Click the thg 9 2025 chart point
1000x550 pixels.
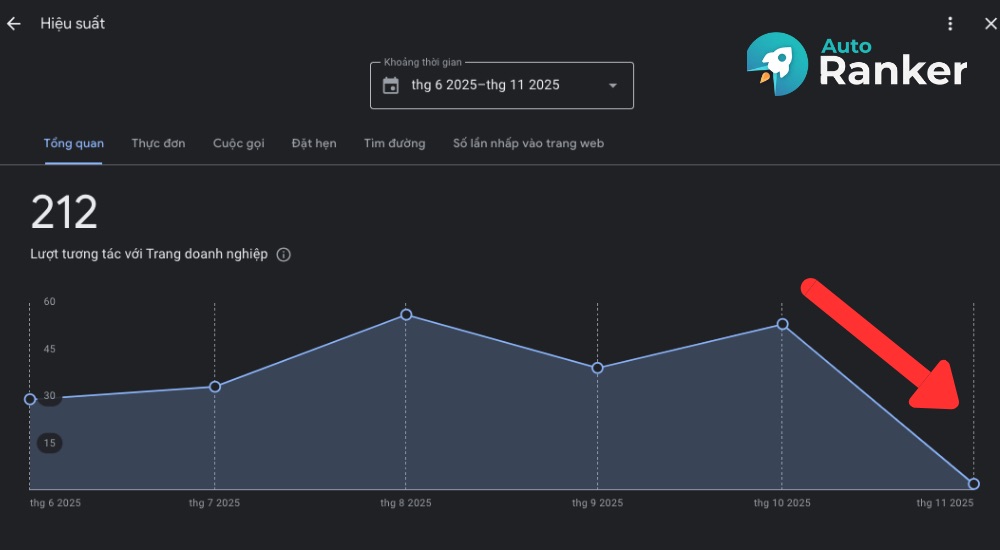(x=597, y=368)
